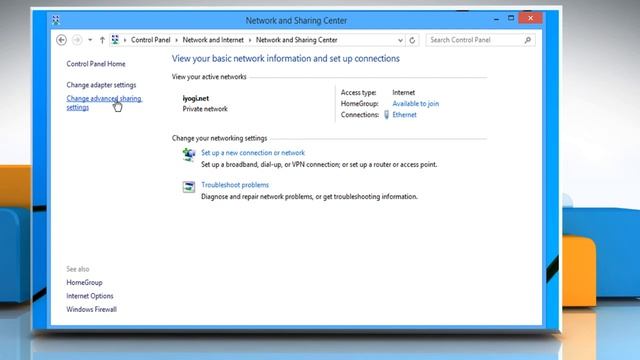
Task: Expand the chevron after Network and Internet breadcrumb
Action: pos(250,40)
